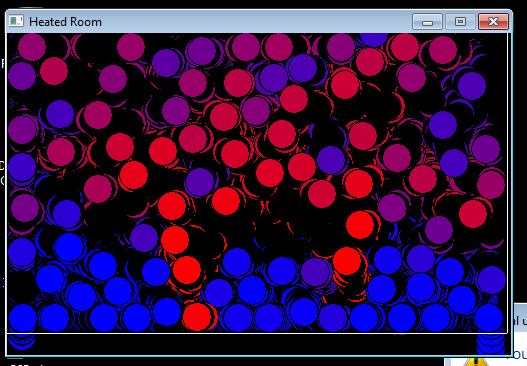
Task: Click the stacked blue ball below the floor line at right
Action: pyautogui.click(x=491, y=343)
